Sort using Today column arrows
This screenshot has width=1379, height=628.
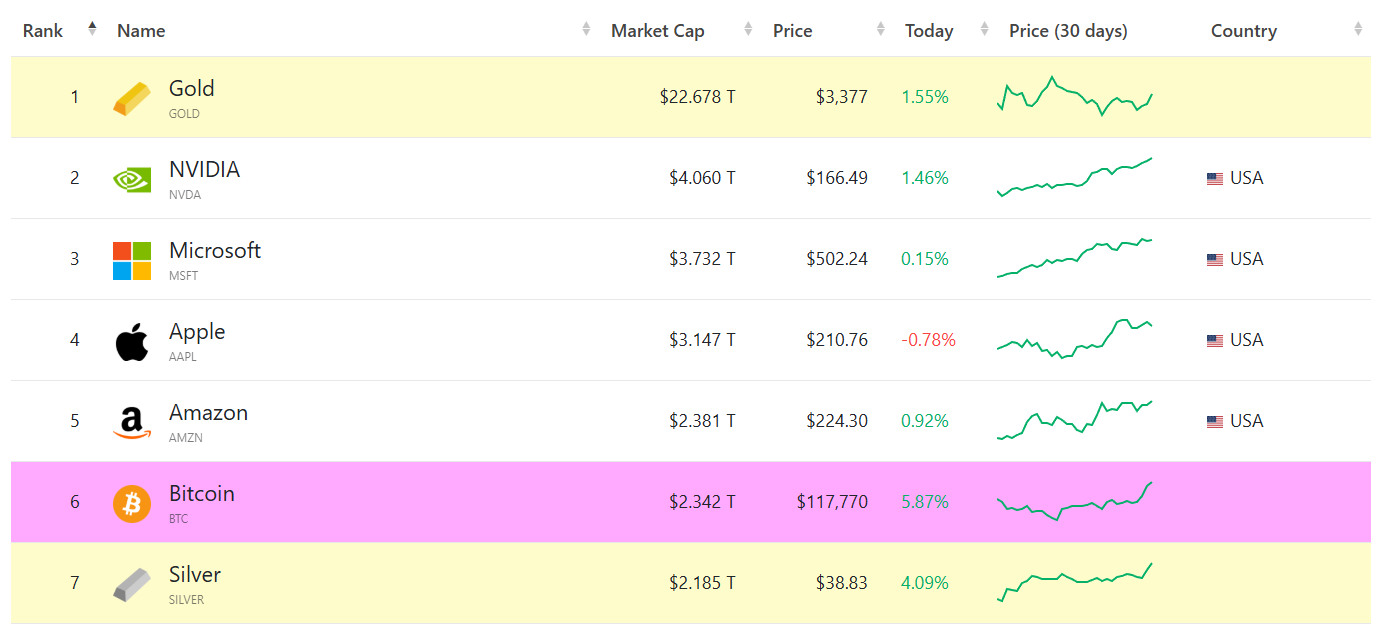coord(985,29)
